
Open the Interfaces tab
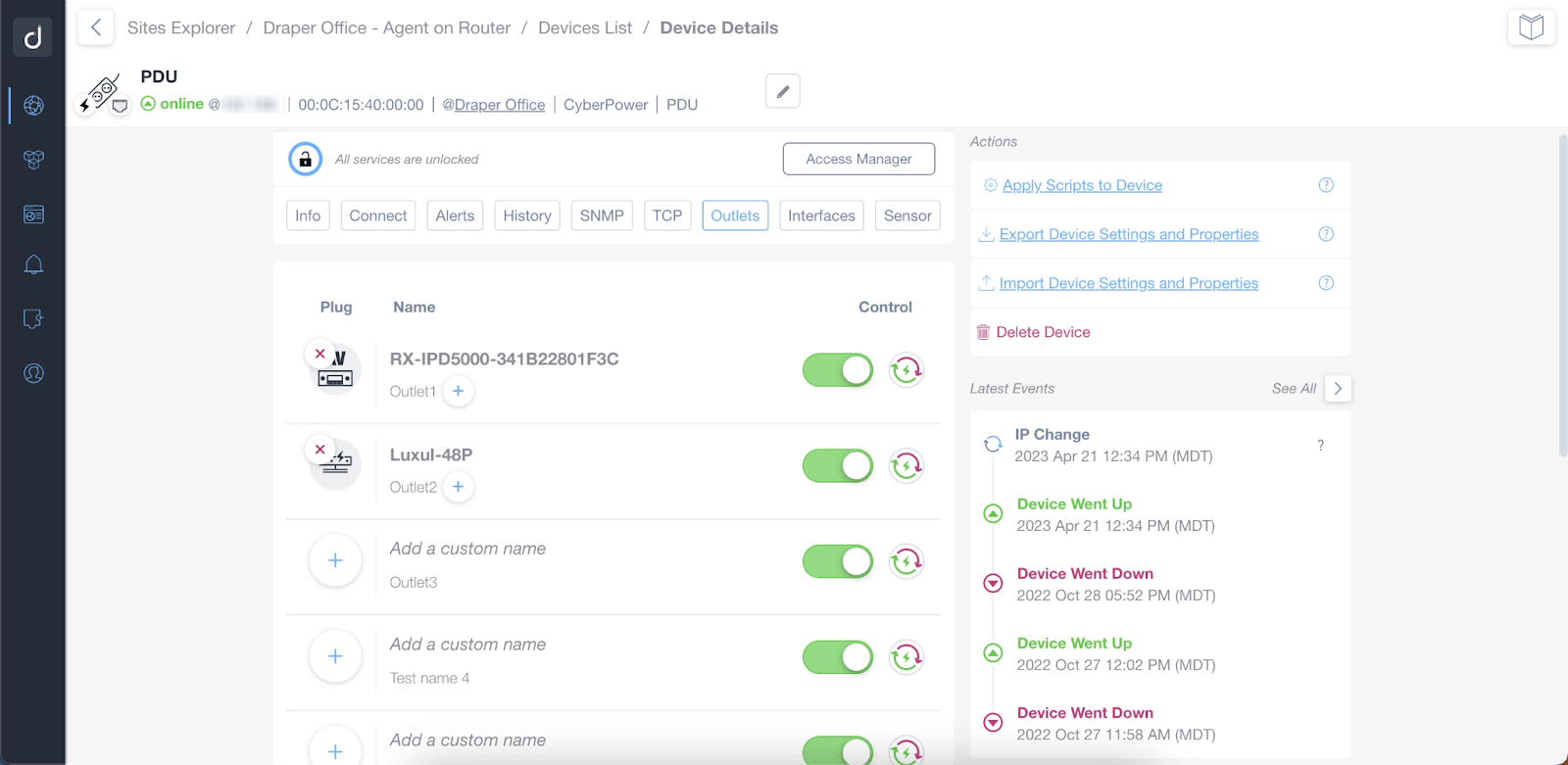pos(821,215)
